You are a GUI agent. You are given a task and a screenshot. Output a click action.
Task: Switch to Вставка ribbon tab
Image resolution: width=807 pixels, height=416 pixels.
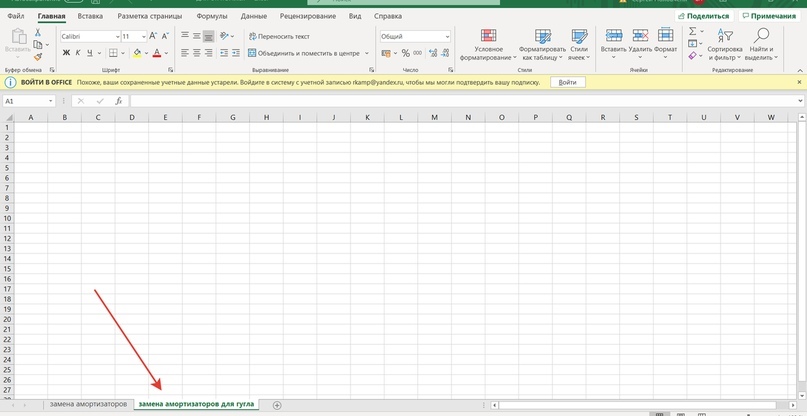coord(90,16)
